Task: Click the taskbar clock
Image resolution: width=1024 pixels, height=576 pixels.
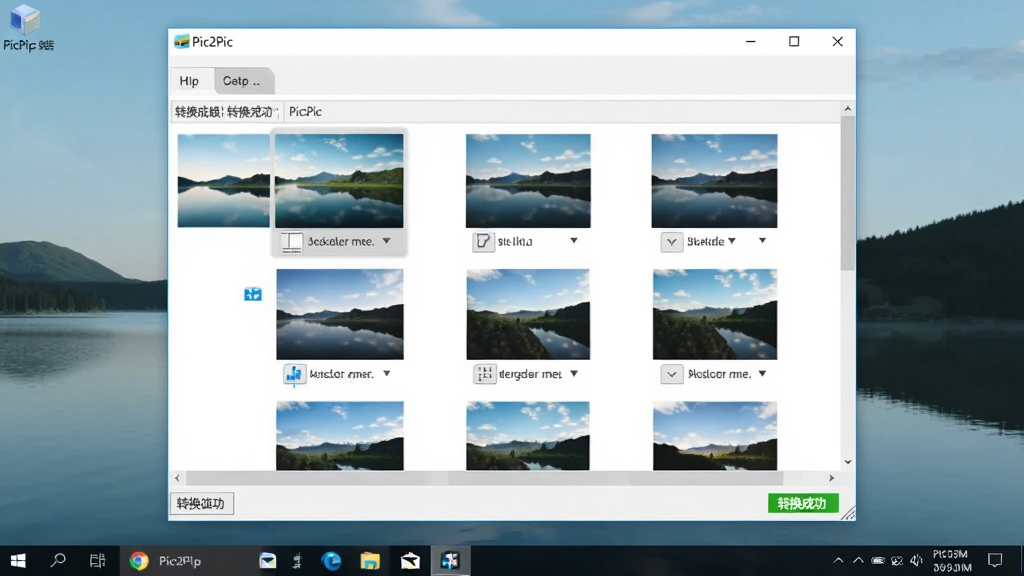Action: [952, 560]
